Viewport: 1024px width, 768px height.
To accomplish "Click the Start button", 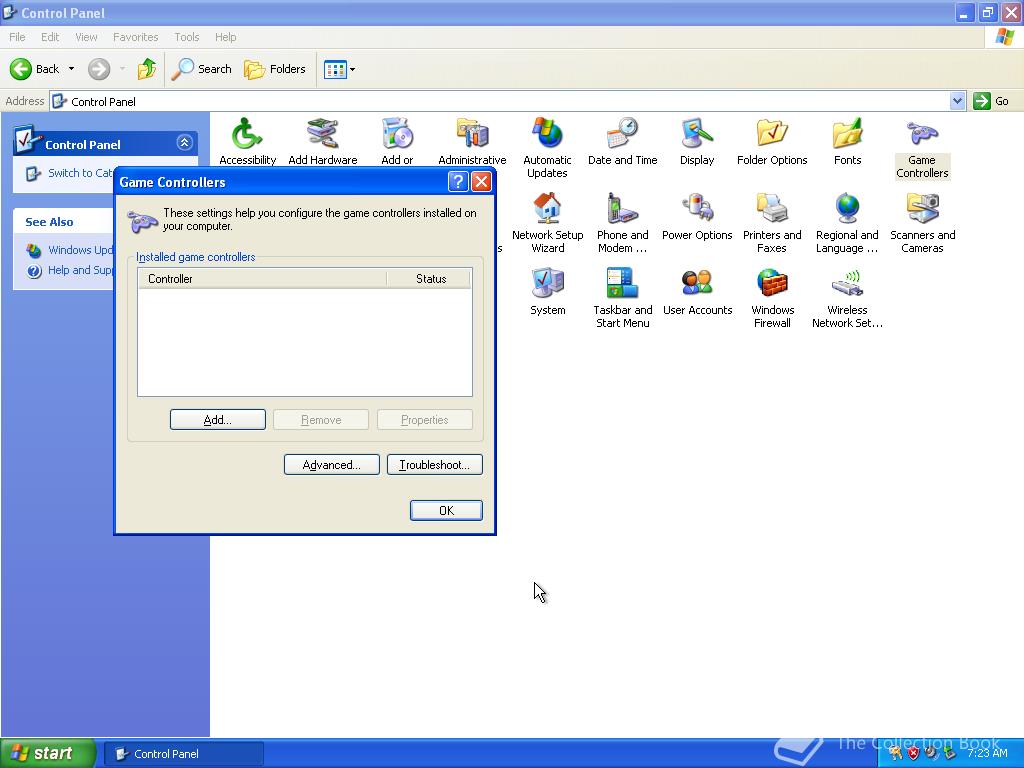I will tap(48, 754).
